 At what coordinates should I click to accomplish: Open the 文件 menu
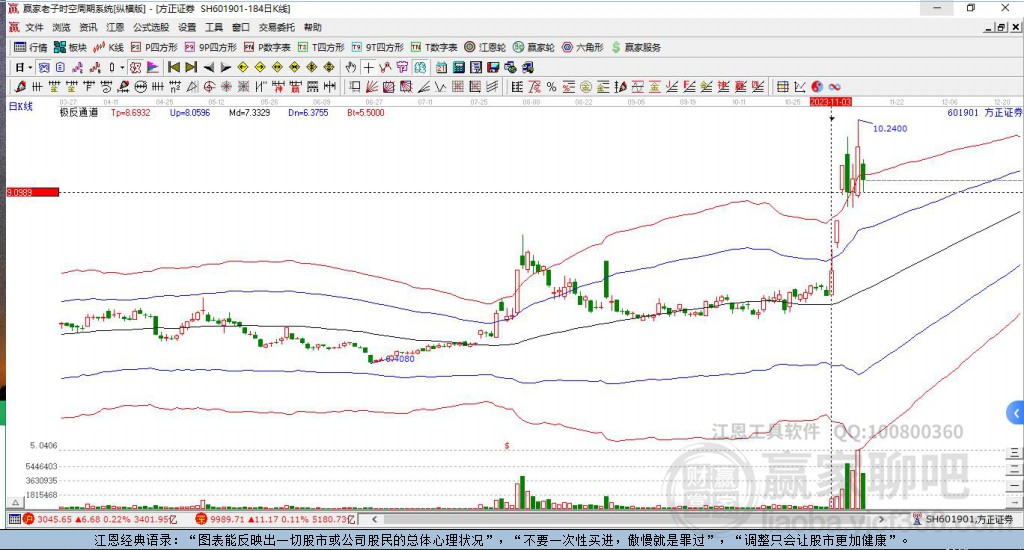point(34,27)
